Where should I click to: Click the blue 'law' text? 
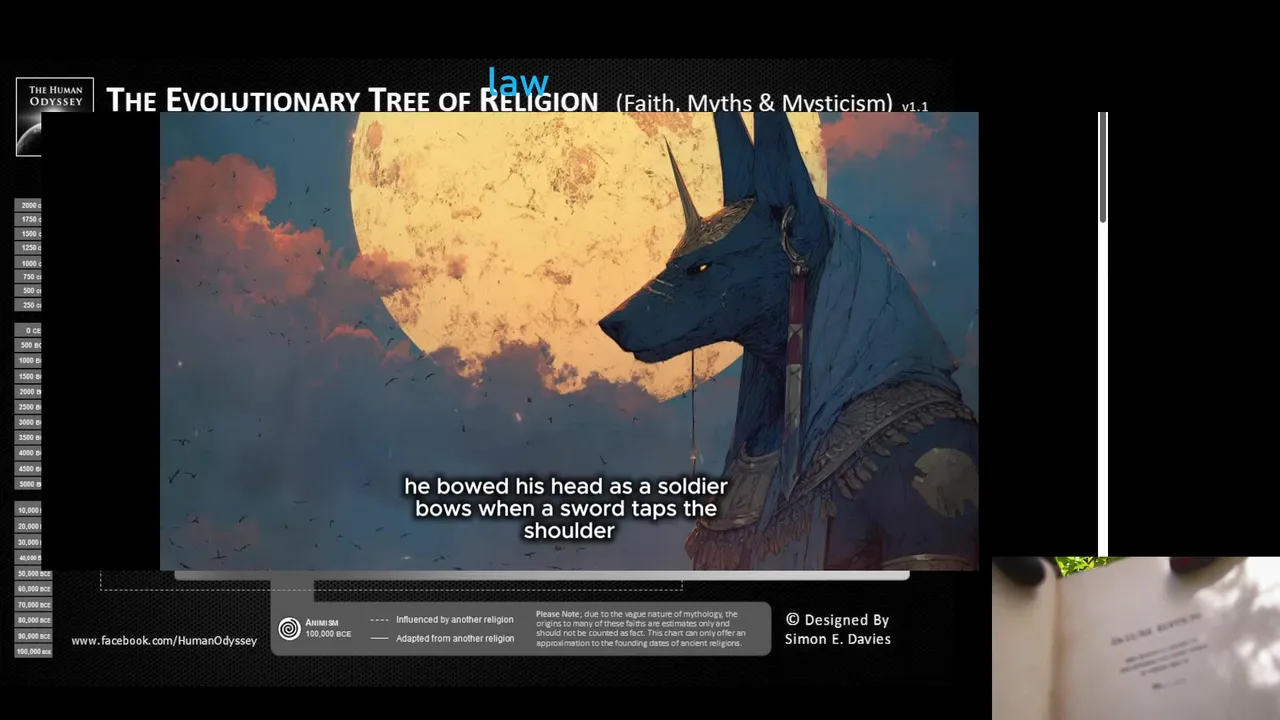518,81
